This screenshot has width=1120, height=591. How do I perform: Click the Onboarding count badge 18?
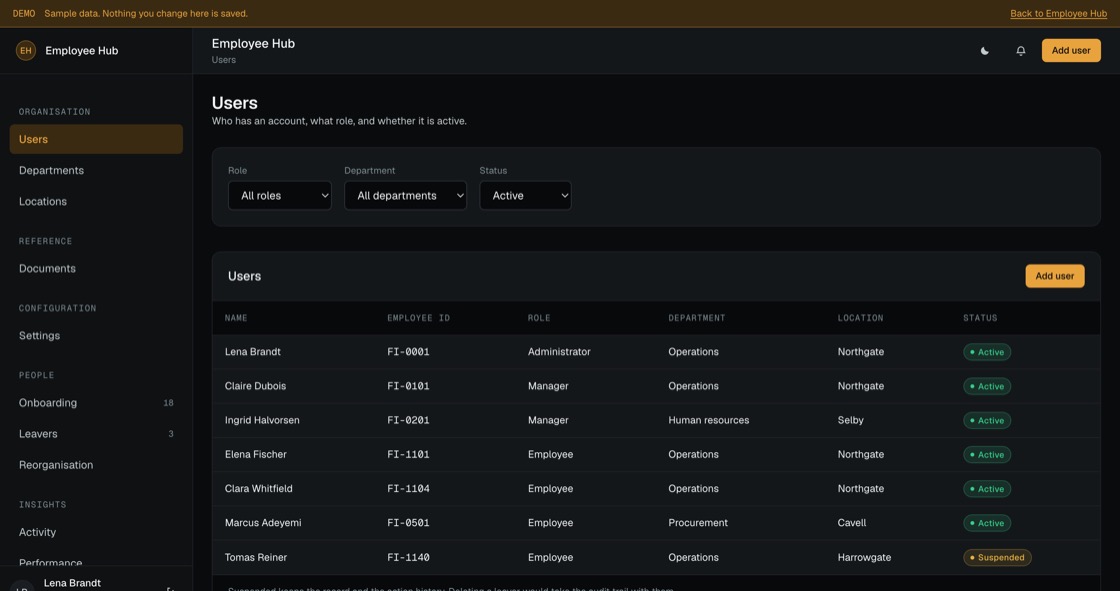168,403
